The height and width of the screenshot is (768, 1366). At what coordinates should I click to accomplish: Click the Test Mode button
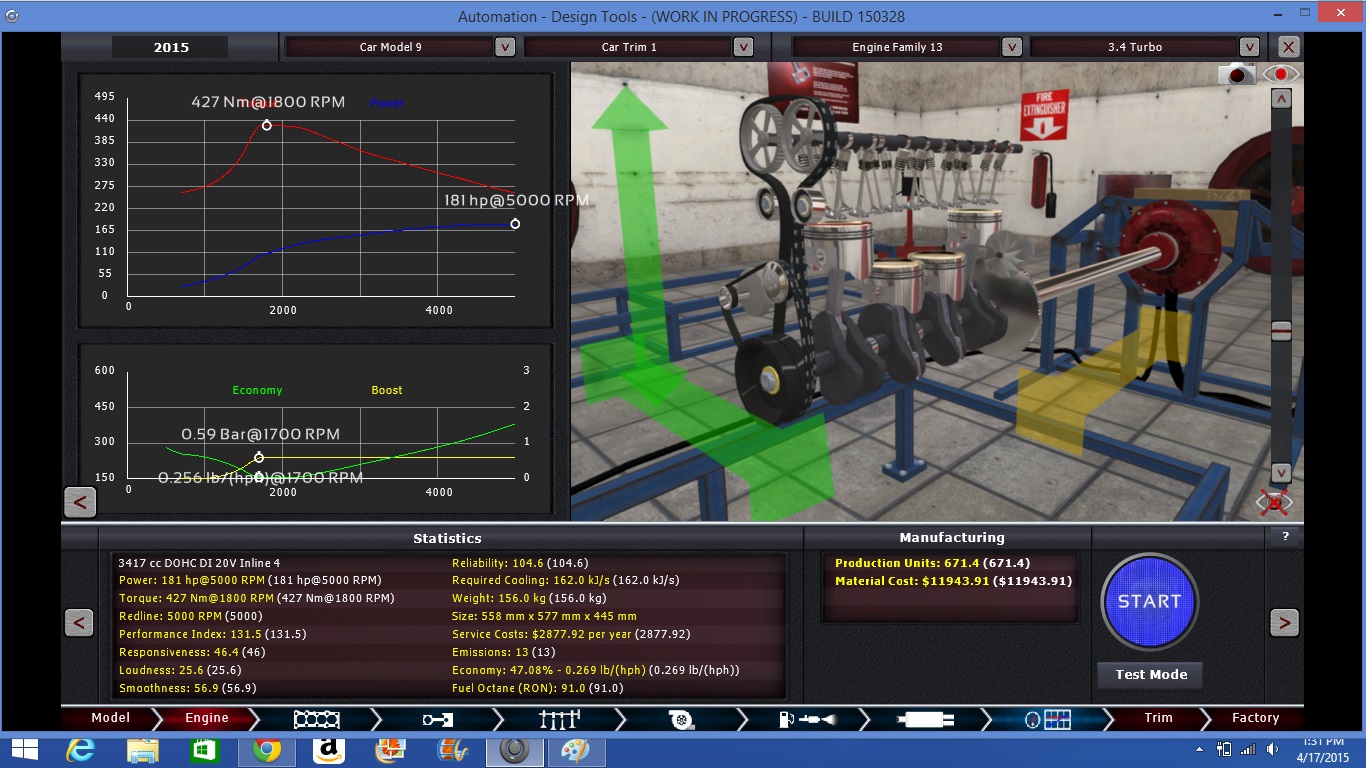(1151, 675)
